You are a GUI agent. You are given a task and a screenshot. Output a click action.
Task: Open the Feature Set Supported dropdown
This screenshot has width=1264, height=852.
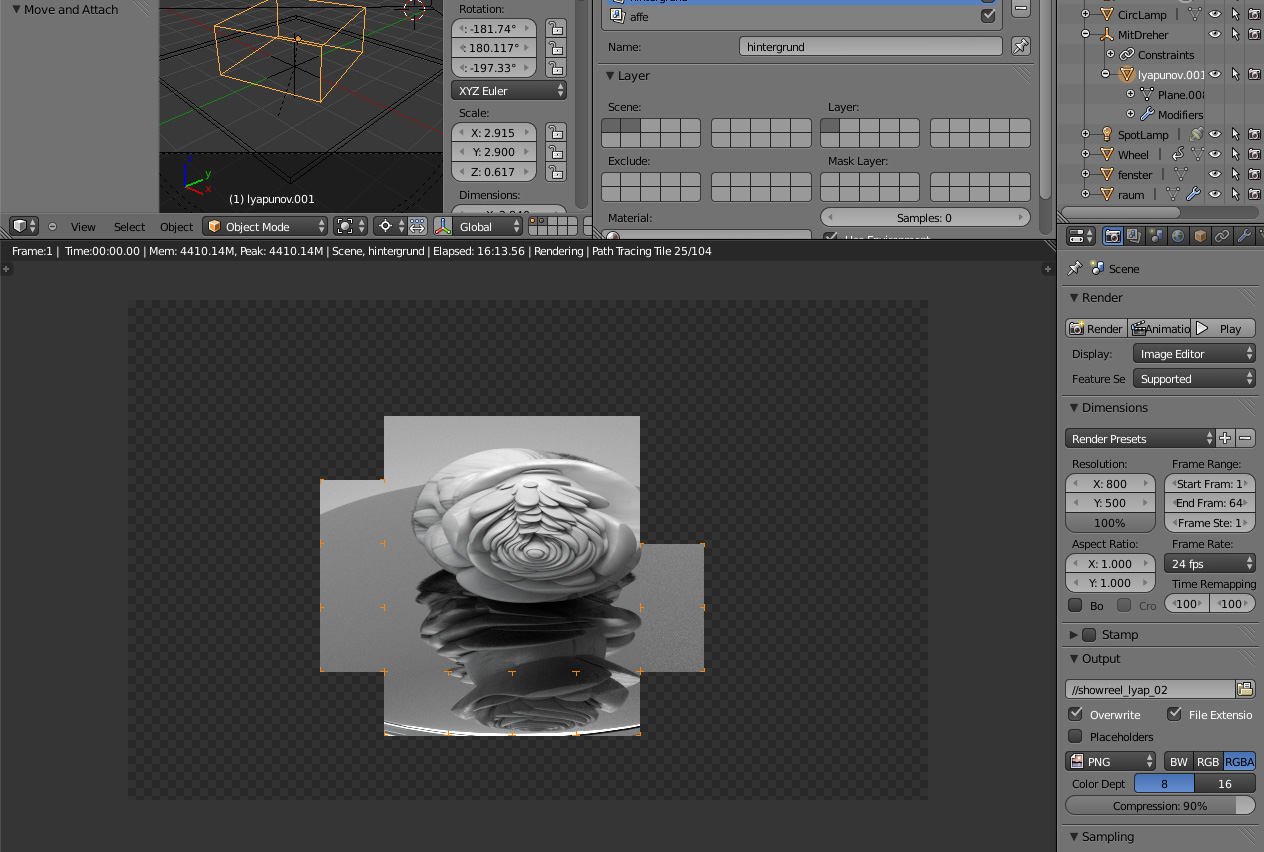pyautogui.click(x=1194, y=379)
